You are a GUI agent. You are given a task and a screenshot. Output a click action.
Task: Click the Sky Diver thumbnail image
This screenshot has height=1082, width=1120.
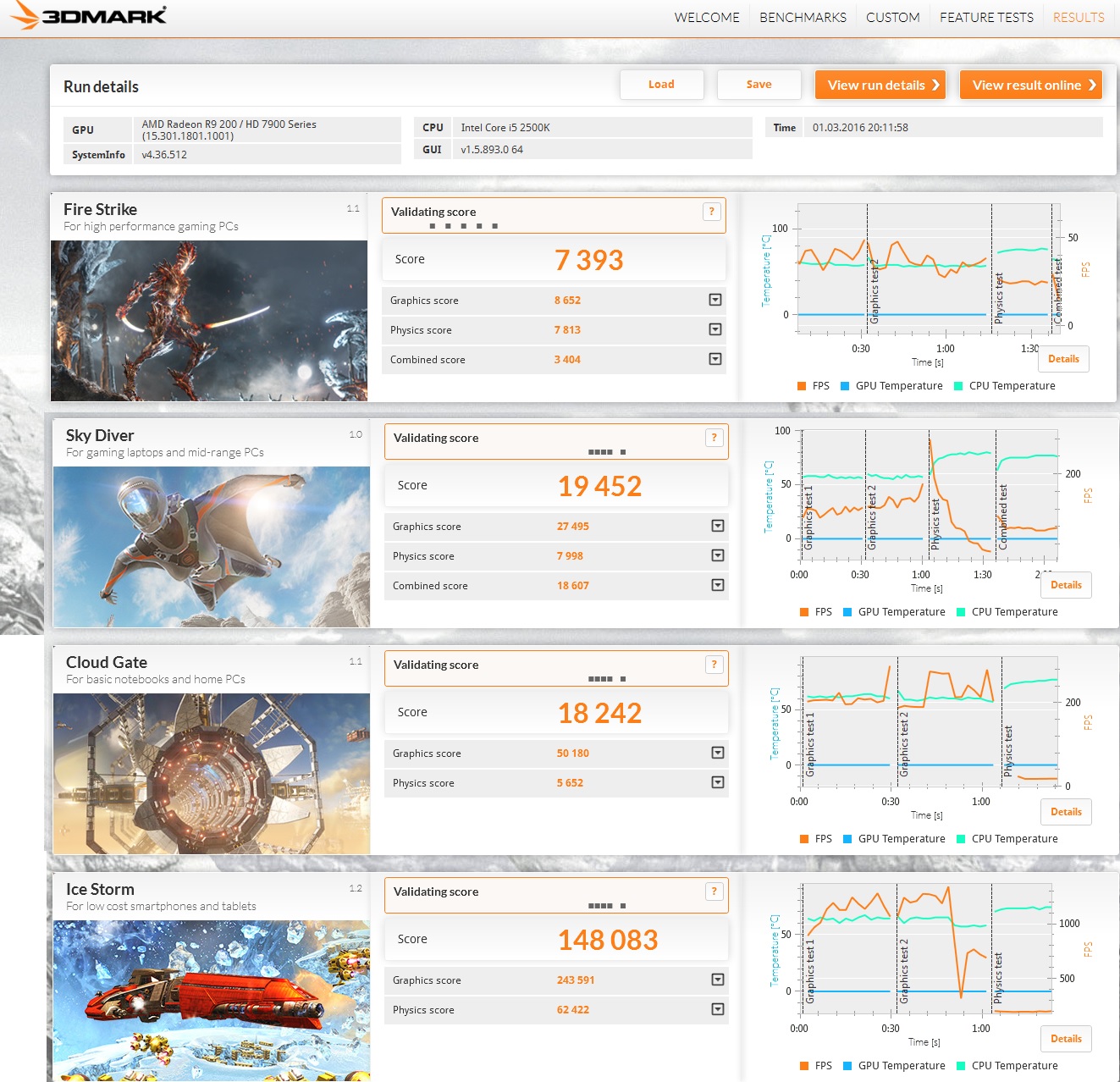point(212,547)
